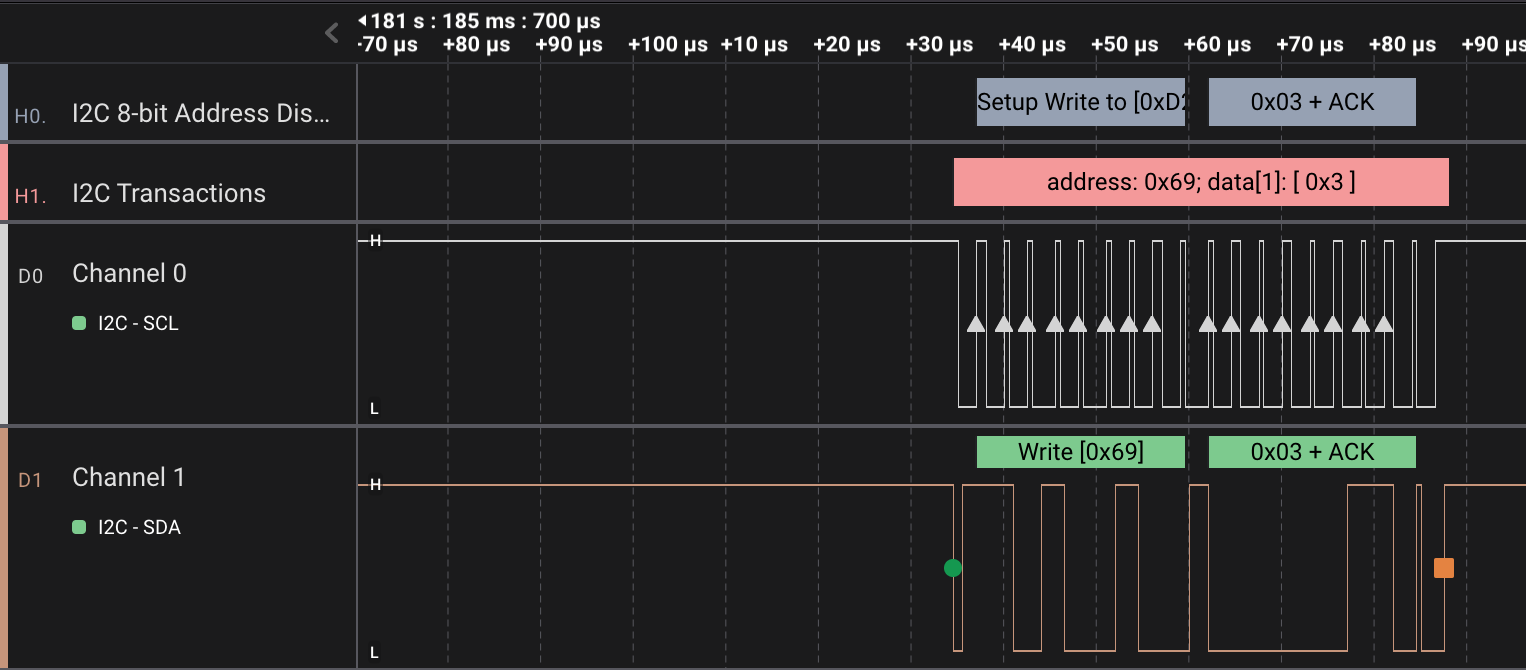Image resolution: width=1526 pixels, height=670 pixels.
Task: Click the pink address 0x69 transaction bubble
Action: 1201,181
